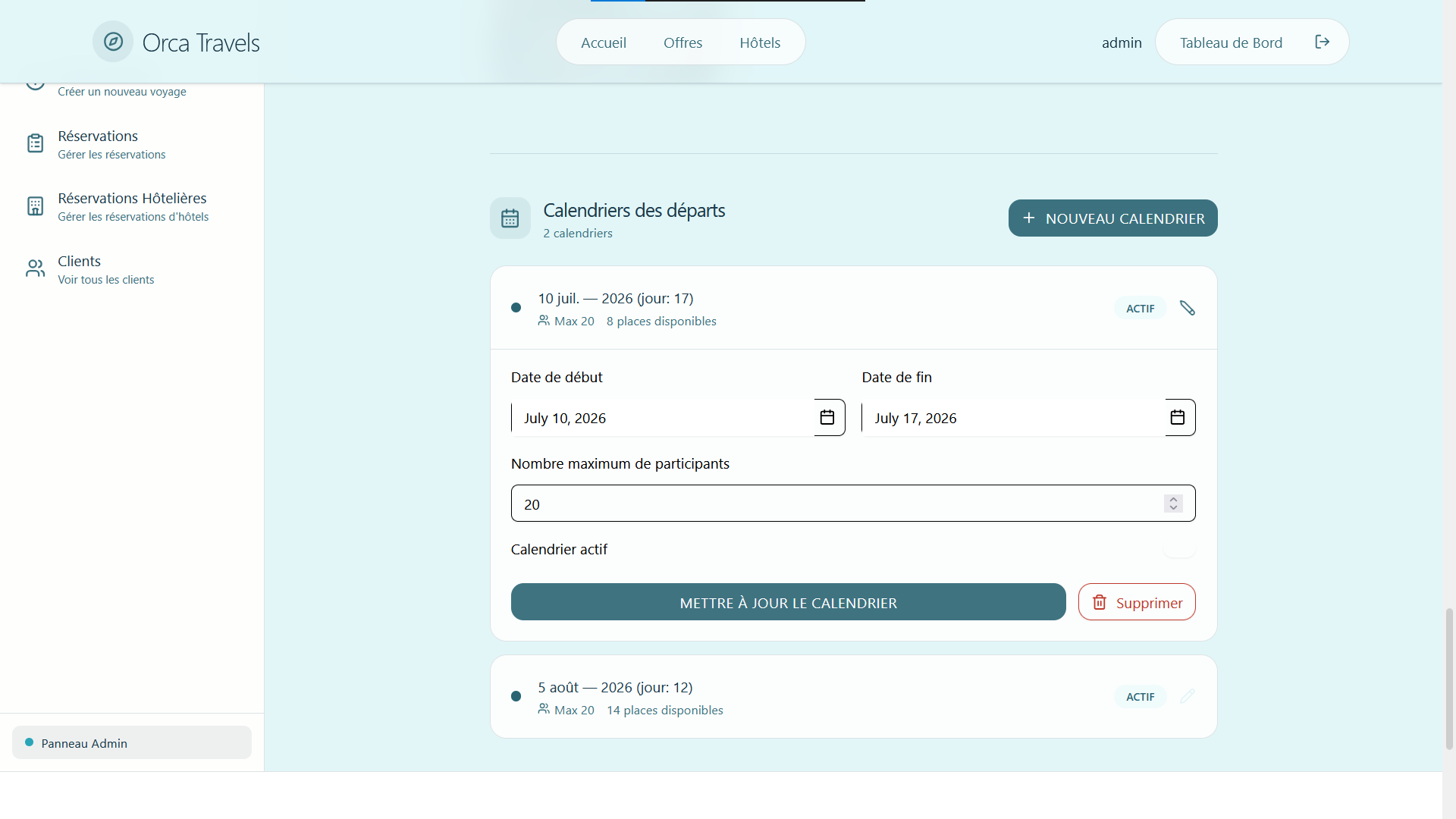Click the admin username text

tap(1122, 42)
